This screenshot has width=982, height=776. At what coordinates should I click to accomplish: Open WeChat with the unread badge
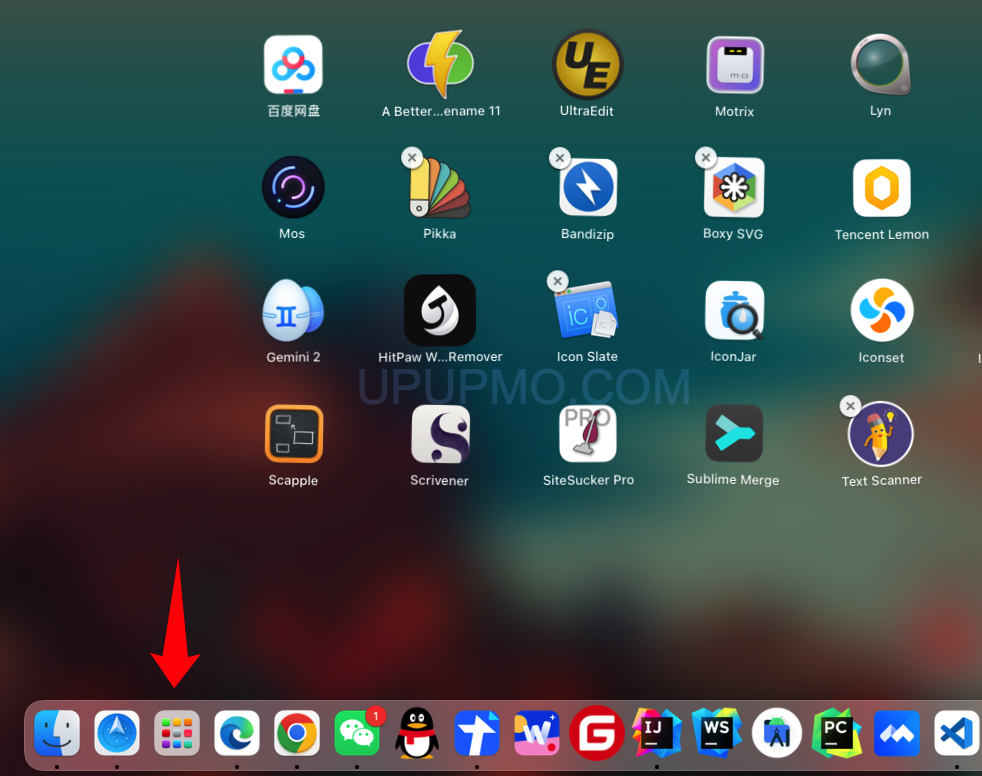pos(357,733)
